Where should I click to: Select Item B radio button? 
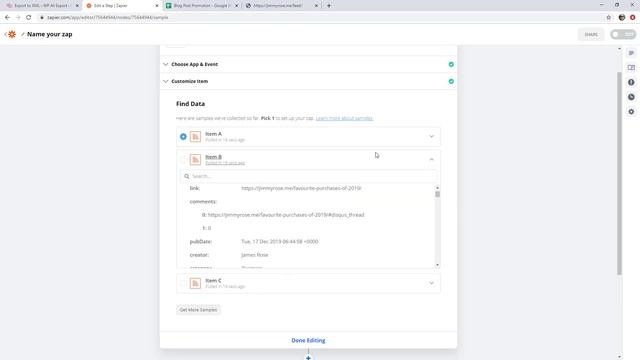pyautogui.click(x=183, y=160)
